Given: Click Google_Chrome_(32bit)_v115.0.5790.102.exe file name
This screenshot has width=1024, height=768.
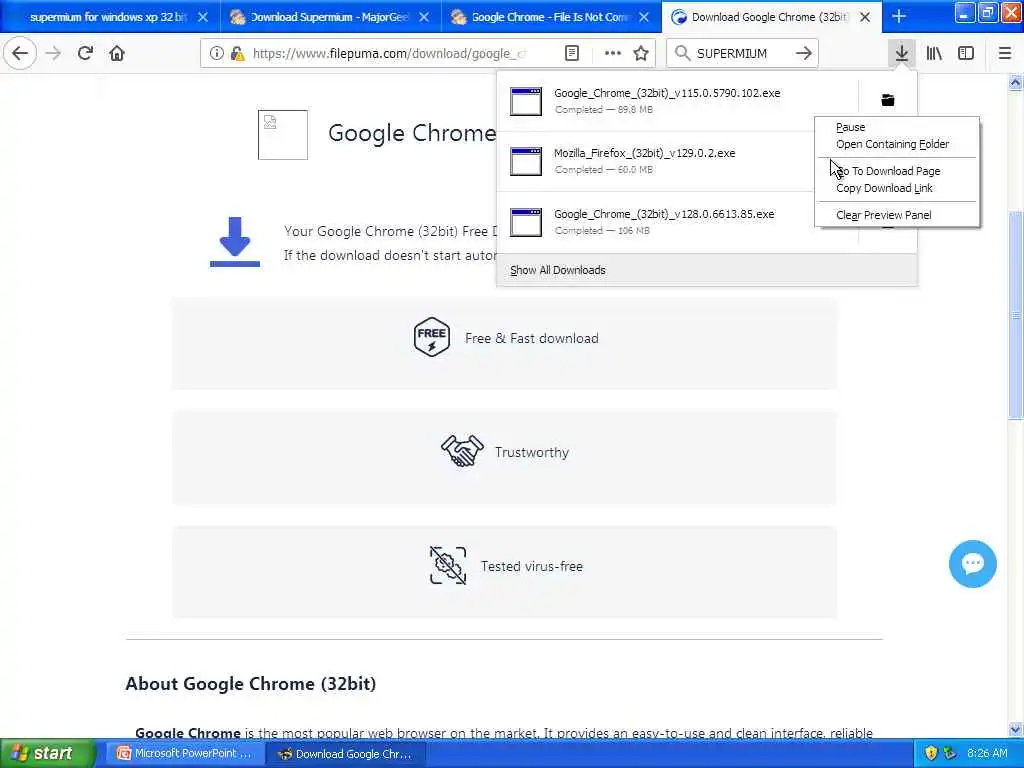Looking at the screenshot, I should click(x=667, y=93).
